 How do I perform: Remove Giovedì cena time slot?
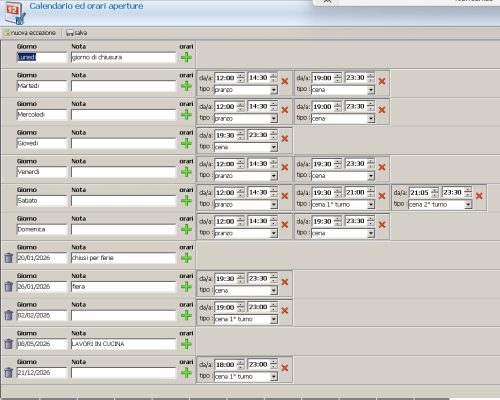pos(285,138)
